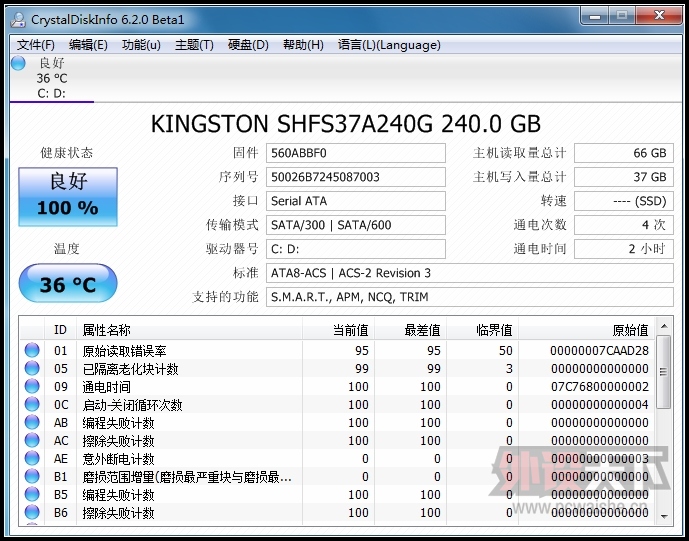
Task: Click raw value 07C76800000002
Action: tap(600, 387)
